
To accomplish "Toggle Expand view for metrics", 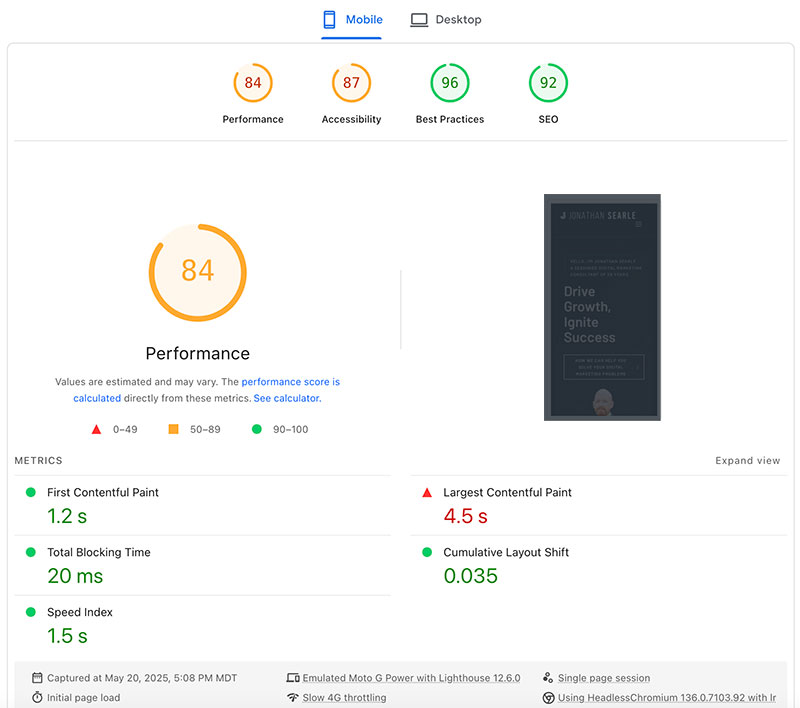I will (747, 461).
